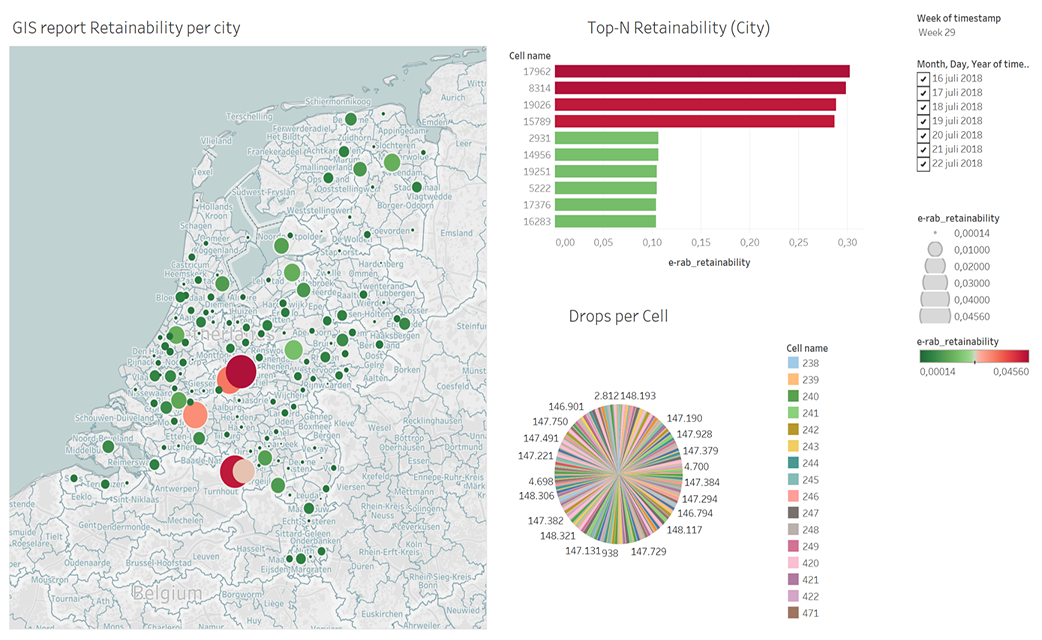Click the bar for cell 16283

[x=606, y=221]
